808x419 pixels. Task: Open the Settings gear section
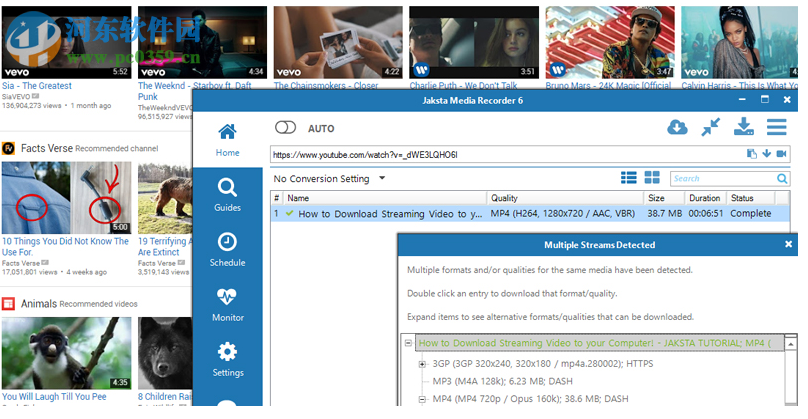click(227, 360)
